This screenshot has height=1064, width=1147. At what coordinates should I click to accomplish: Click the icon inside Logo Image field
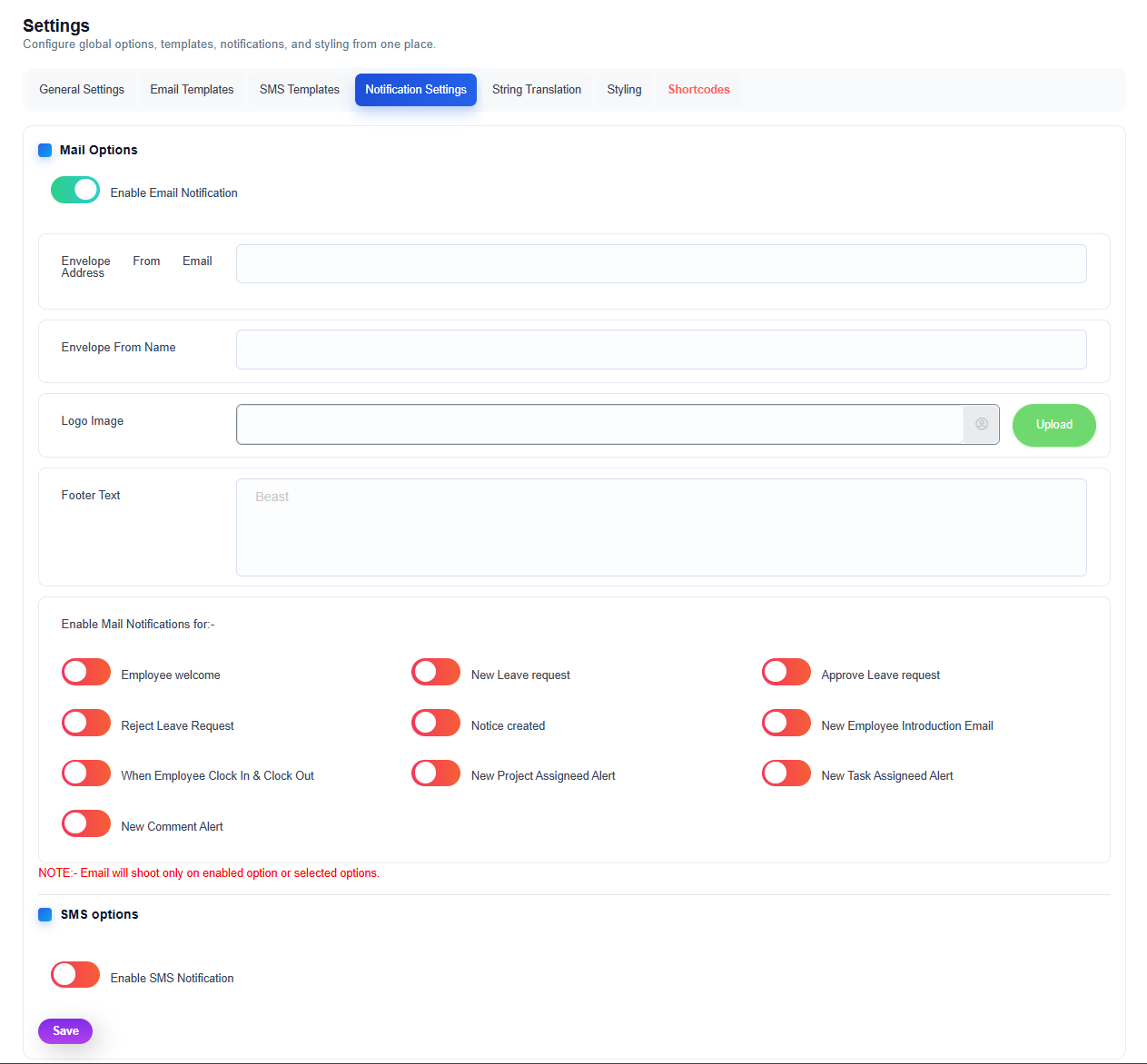[x=981, y=424]
